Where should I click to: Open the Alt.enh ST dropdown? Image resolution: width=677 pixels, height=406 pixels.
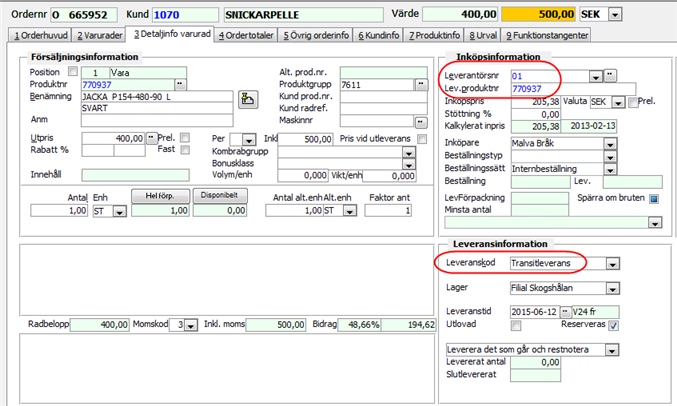point(350,211)
